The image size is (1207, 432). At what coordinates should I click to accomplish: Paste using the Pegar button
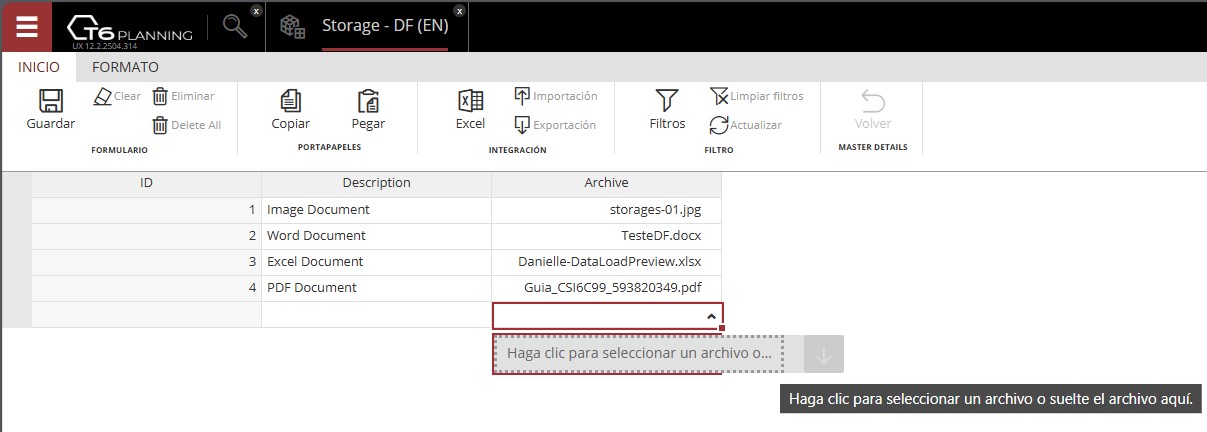(368, 110)
